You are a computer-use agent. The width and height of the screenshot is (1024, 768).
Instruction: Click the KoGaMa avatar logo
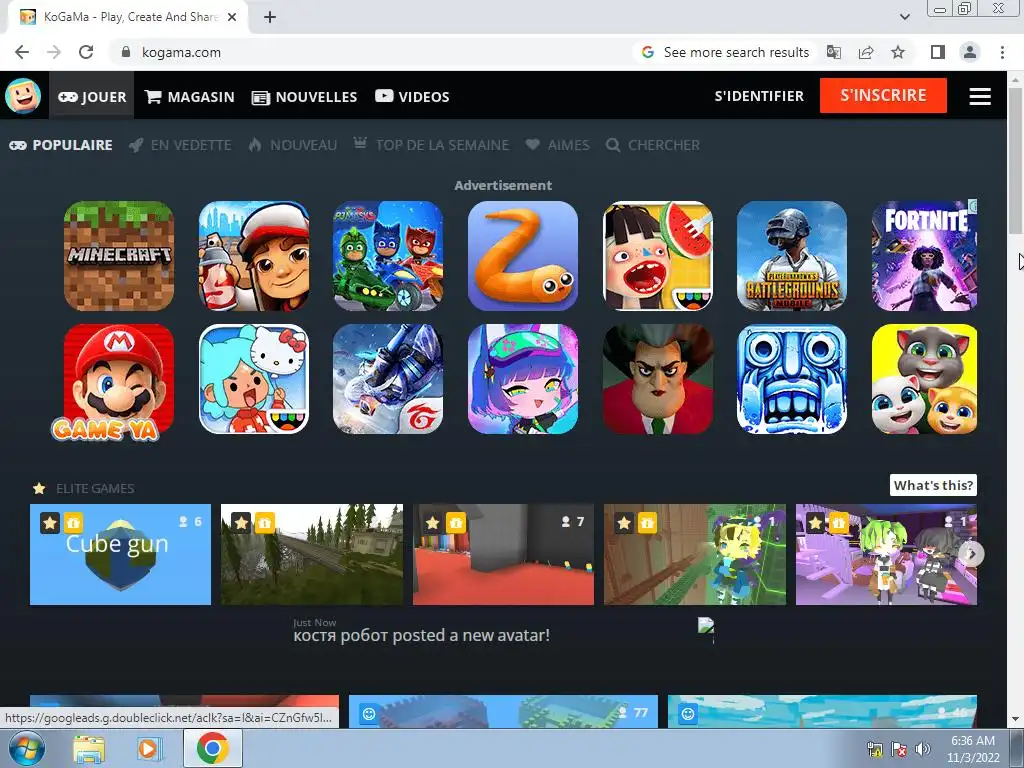pyautogui.click(x=23, y=96)
